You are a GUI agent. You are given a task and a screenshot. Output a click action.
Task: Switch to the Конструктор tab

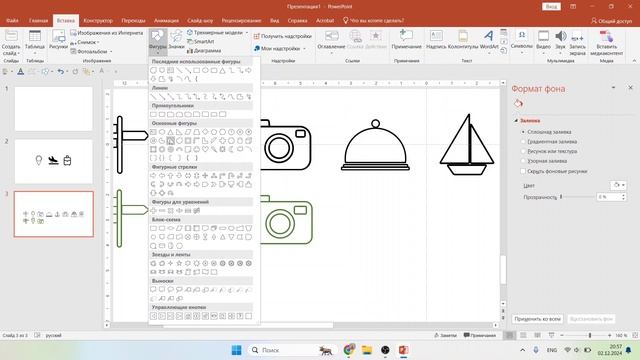click(x=98, y=20)
